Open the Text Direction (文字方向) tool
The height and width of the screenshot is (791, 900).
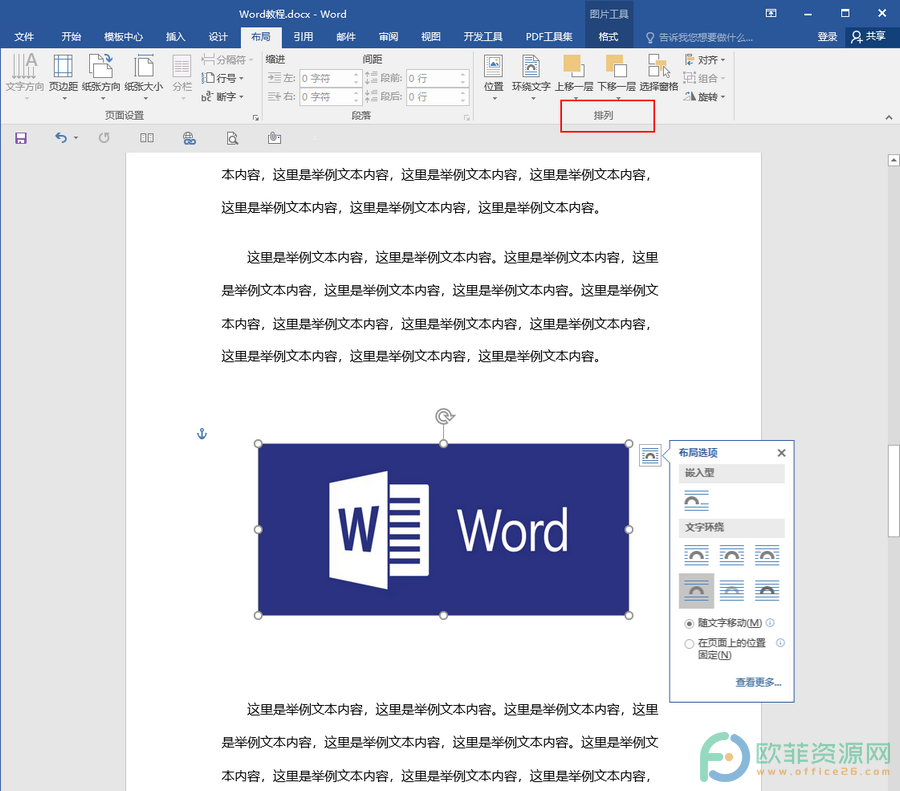click(x=24, y=76)
